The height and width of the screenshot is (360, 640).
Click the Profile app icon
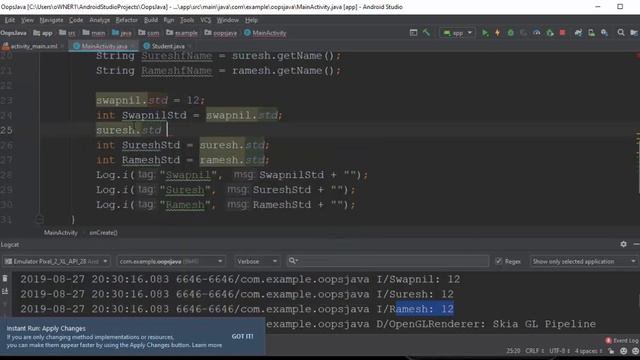tap(536, 33)
